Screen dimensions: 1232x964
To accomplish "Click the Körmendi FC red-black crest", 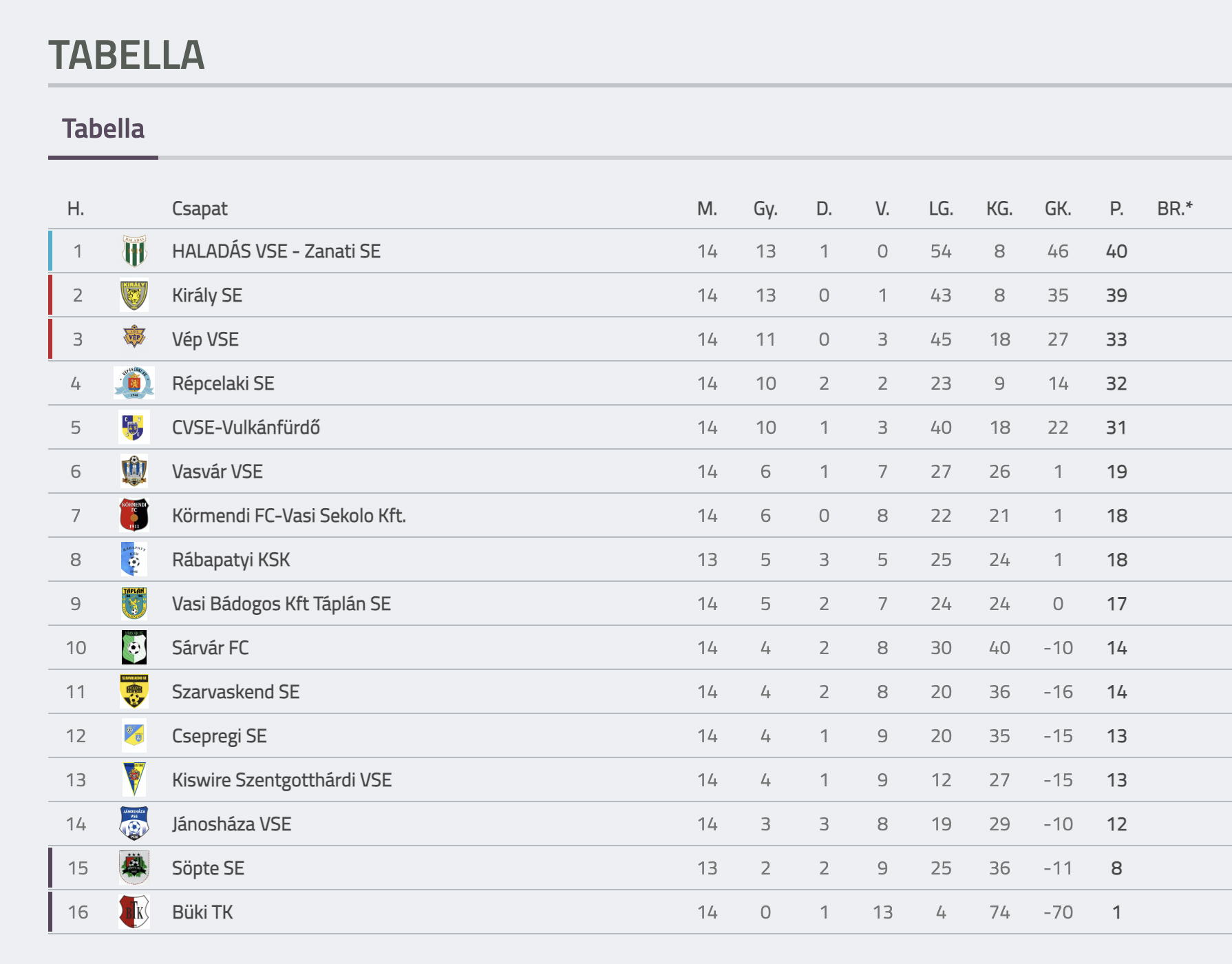I will pyautogui.click(x=134, y=515).
